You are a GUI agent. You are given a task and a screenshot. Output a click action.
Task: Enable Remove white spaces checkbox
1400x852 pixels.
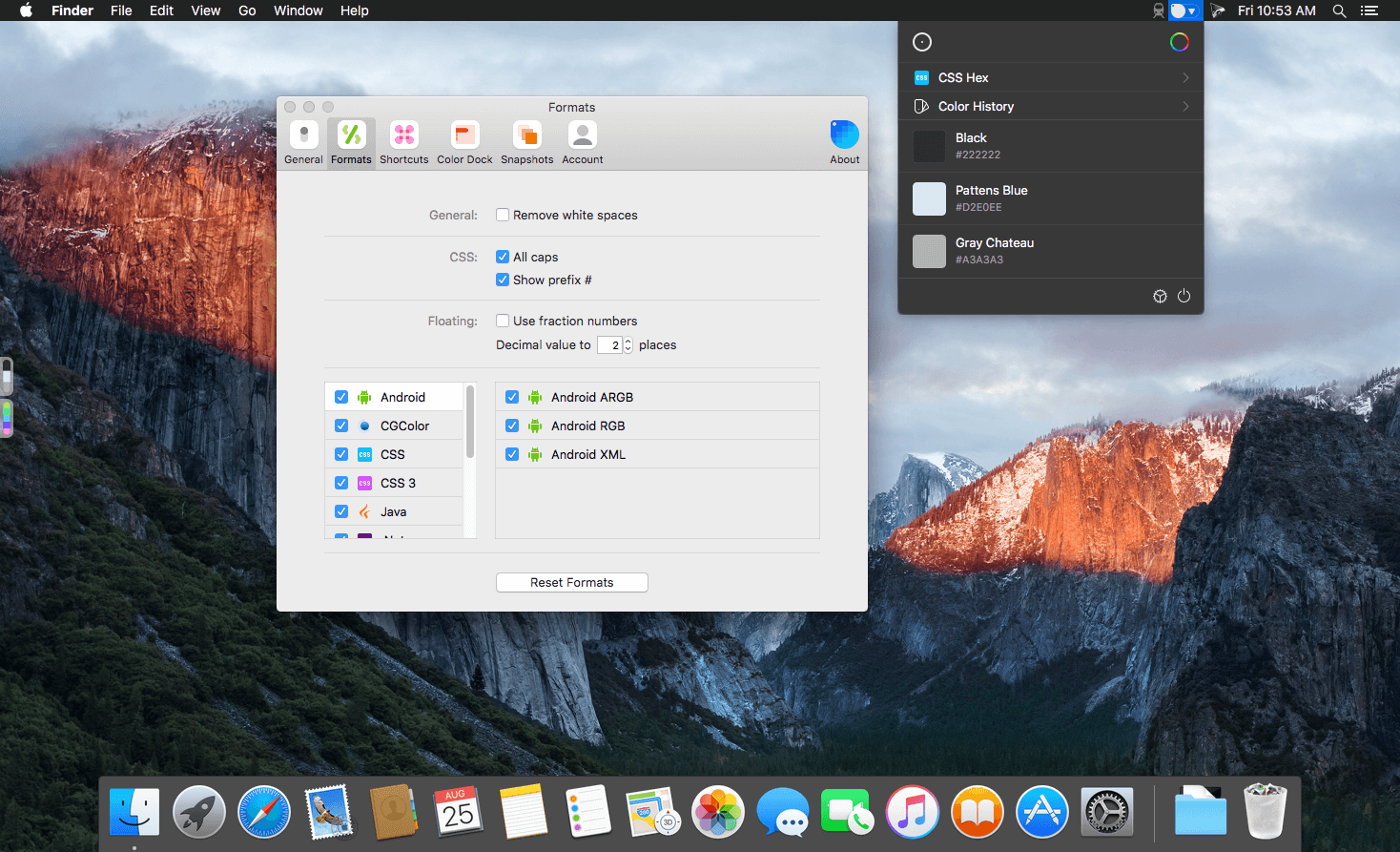[503, 215]
